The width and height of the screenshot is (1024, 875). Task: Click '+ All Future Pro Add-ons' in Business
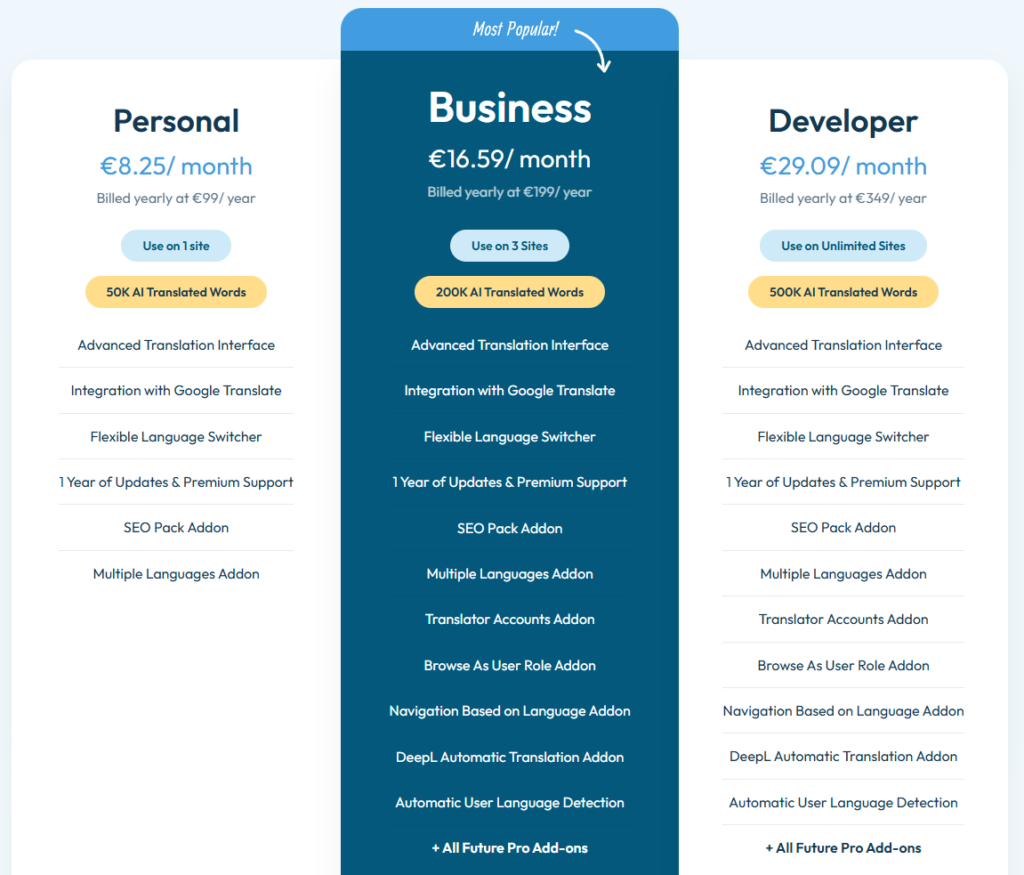pyautogui.click(x=510, y=848)
